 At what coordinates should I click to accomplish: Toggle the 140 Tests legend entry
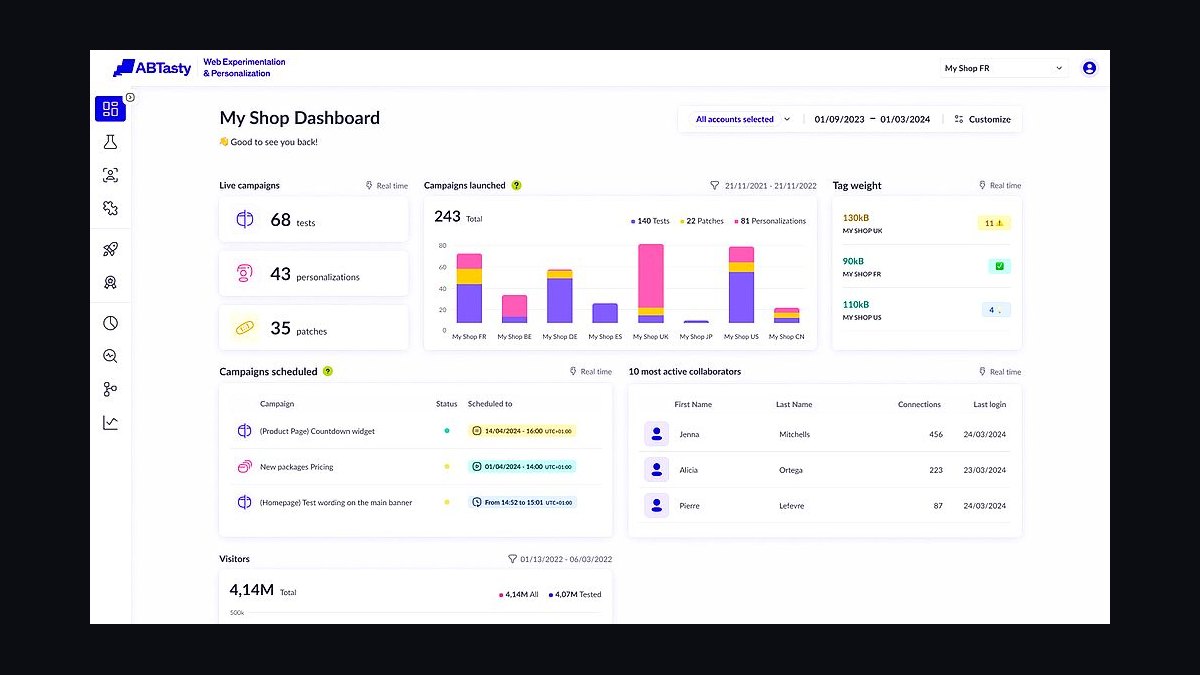coord(650,221)
